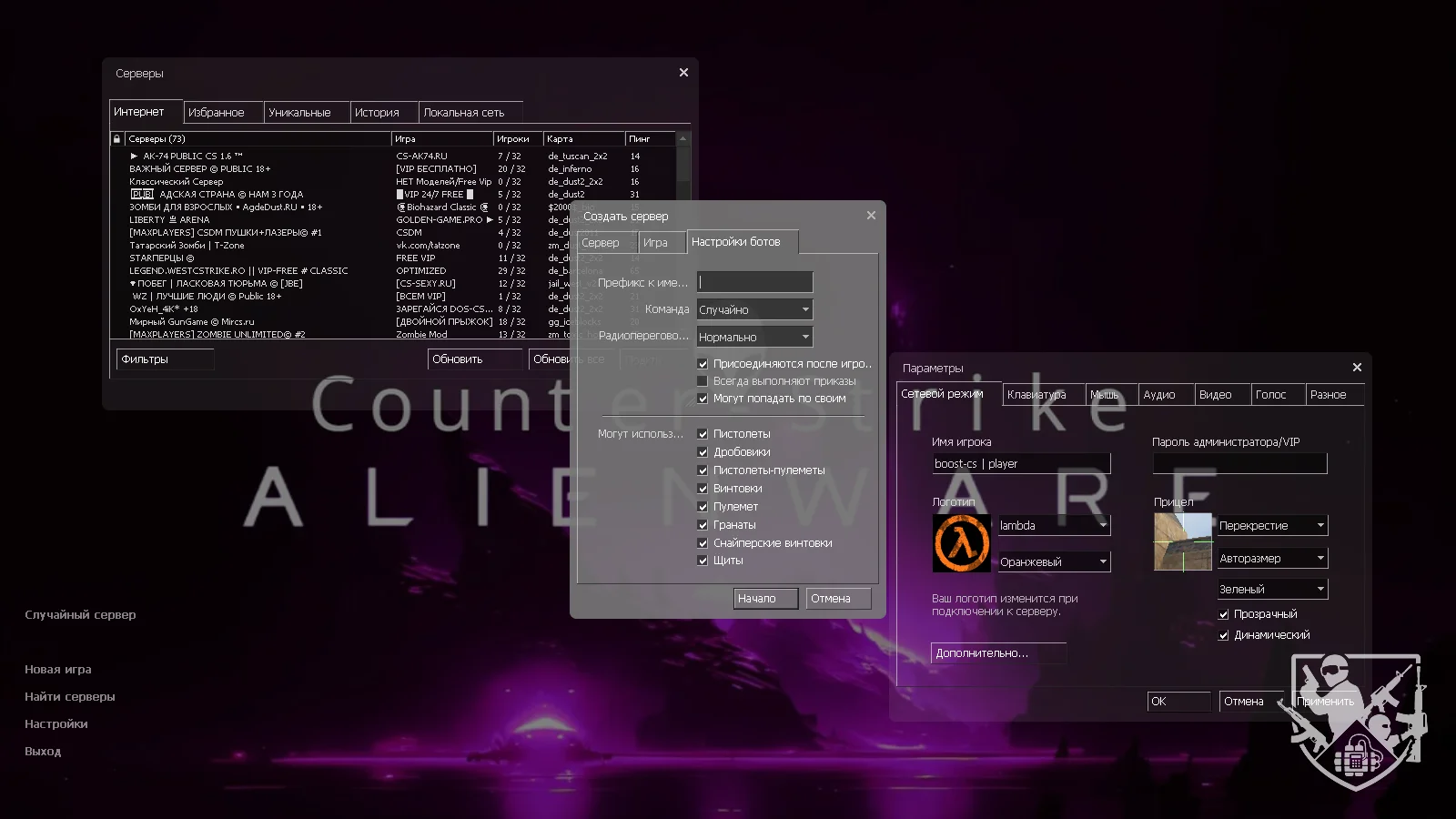The height and width of the screenshot is (819, 1456).
Task: Click the crosshair preview thumbnail
Action: coord(1183,542)
